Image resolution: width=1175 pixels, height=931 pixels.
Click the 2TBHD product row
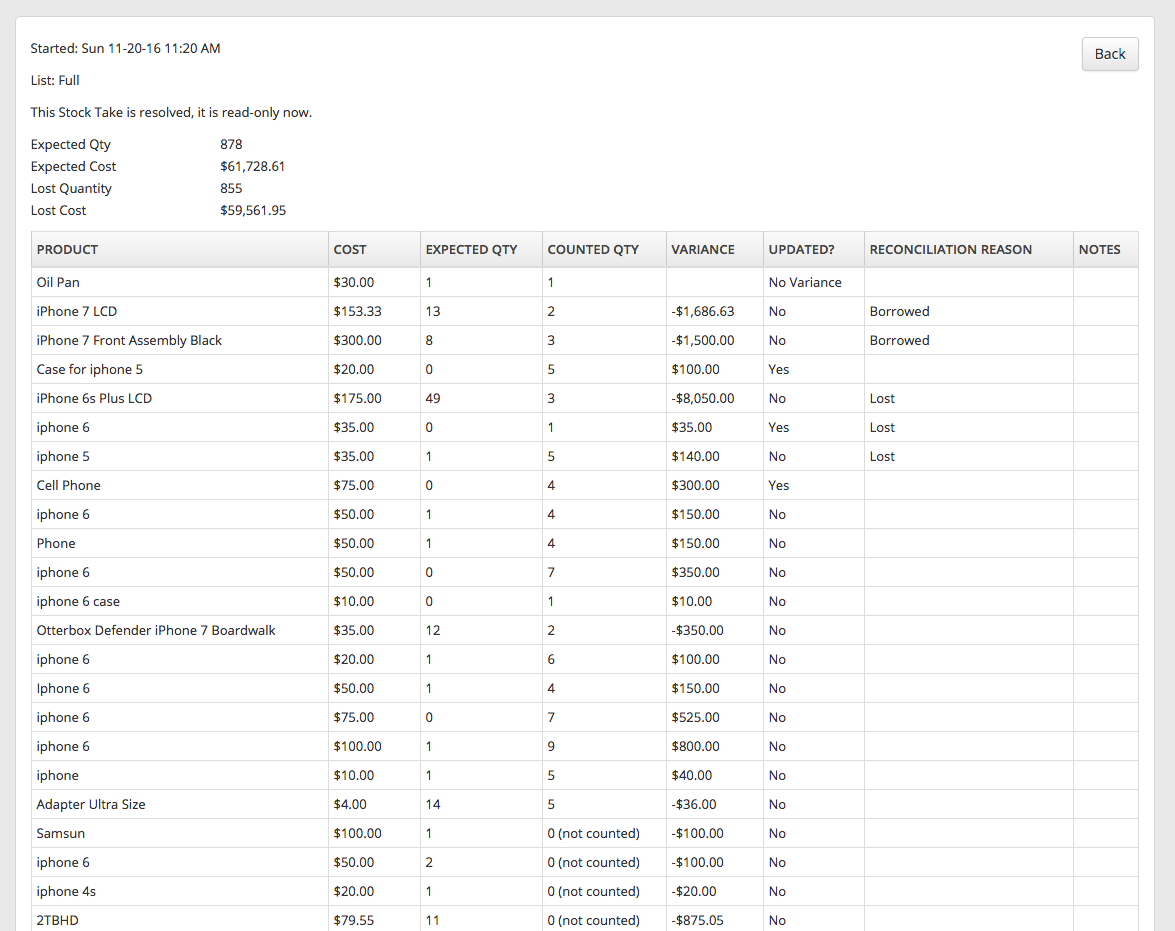click(x=57, y=920)
